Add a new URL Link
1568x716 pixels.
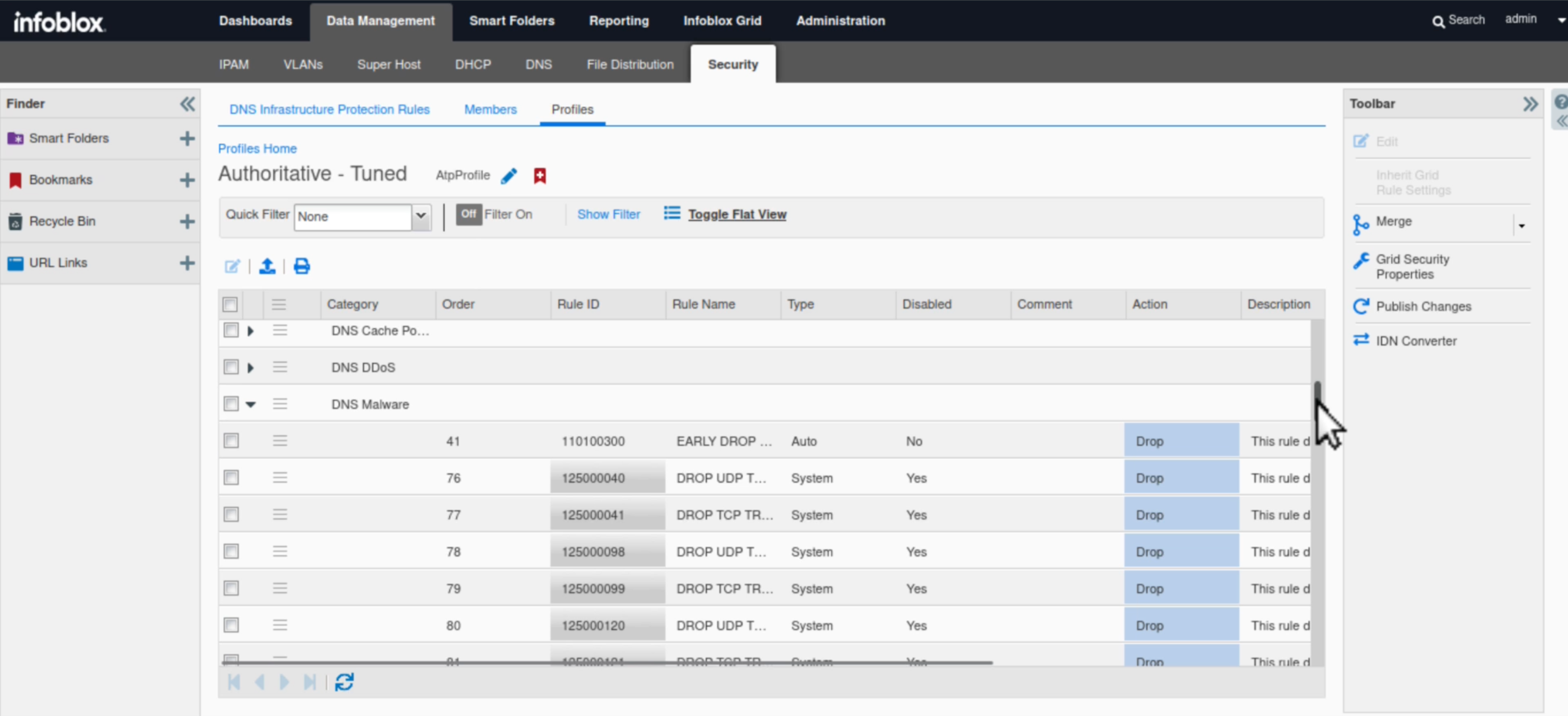(187, 263)
